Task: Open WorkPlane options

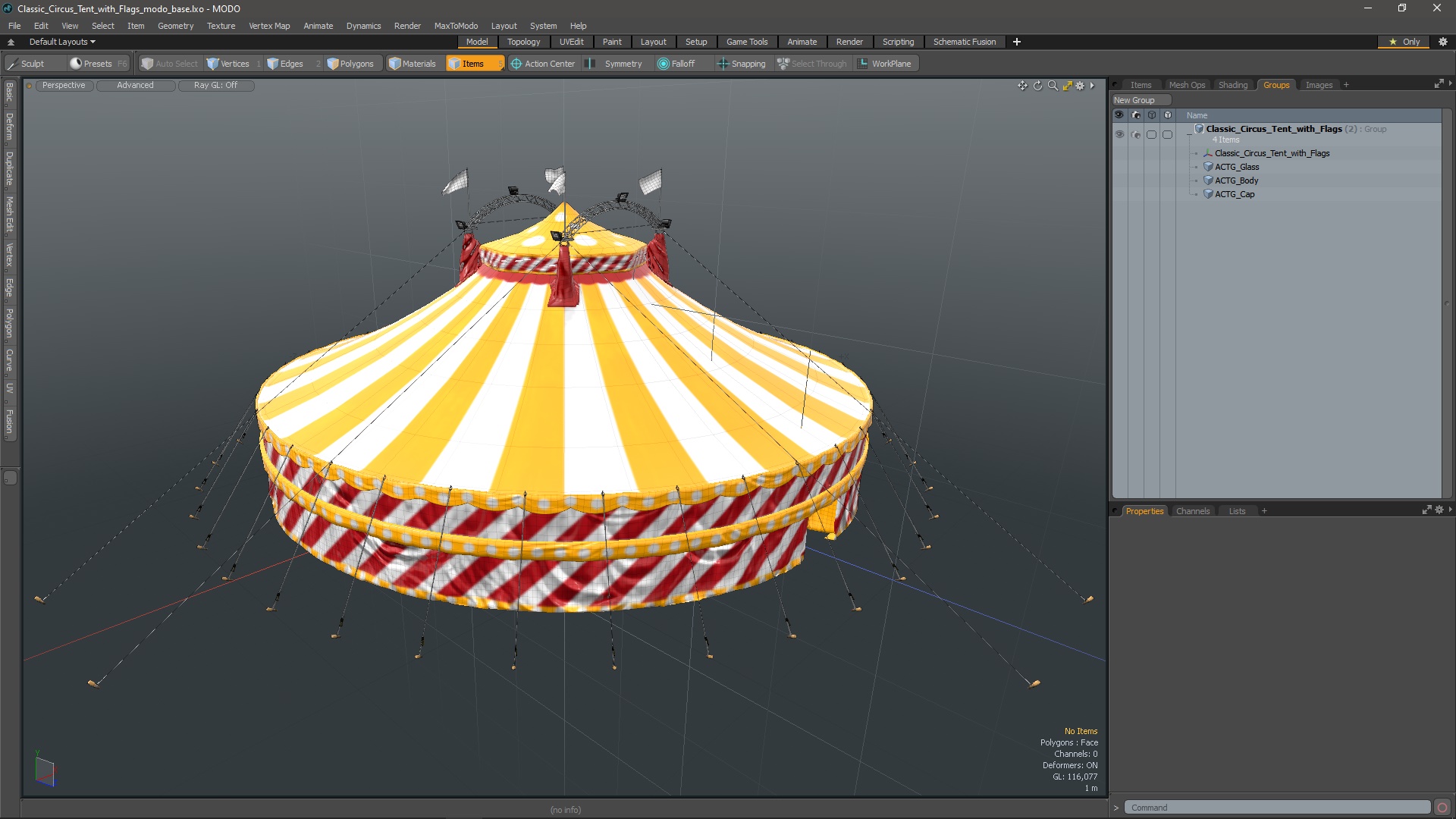Action: [x=885, y=64]
